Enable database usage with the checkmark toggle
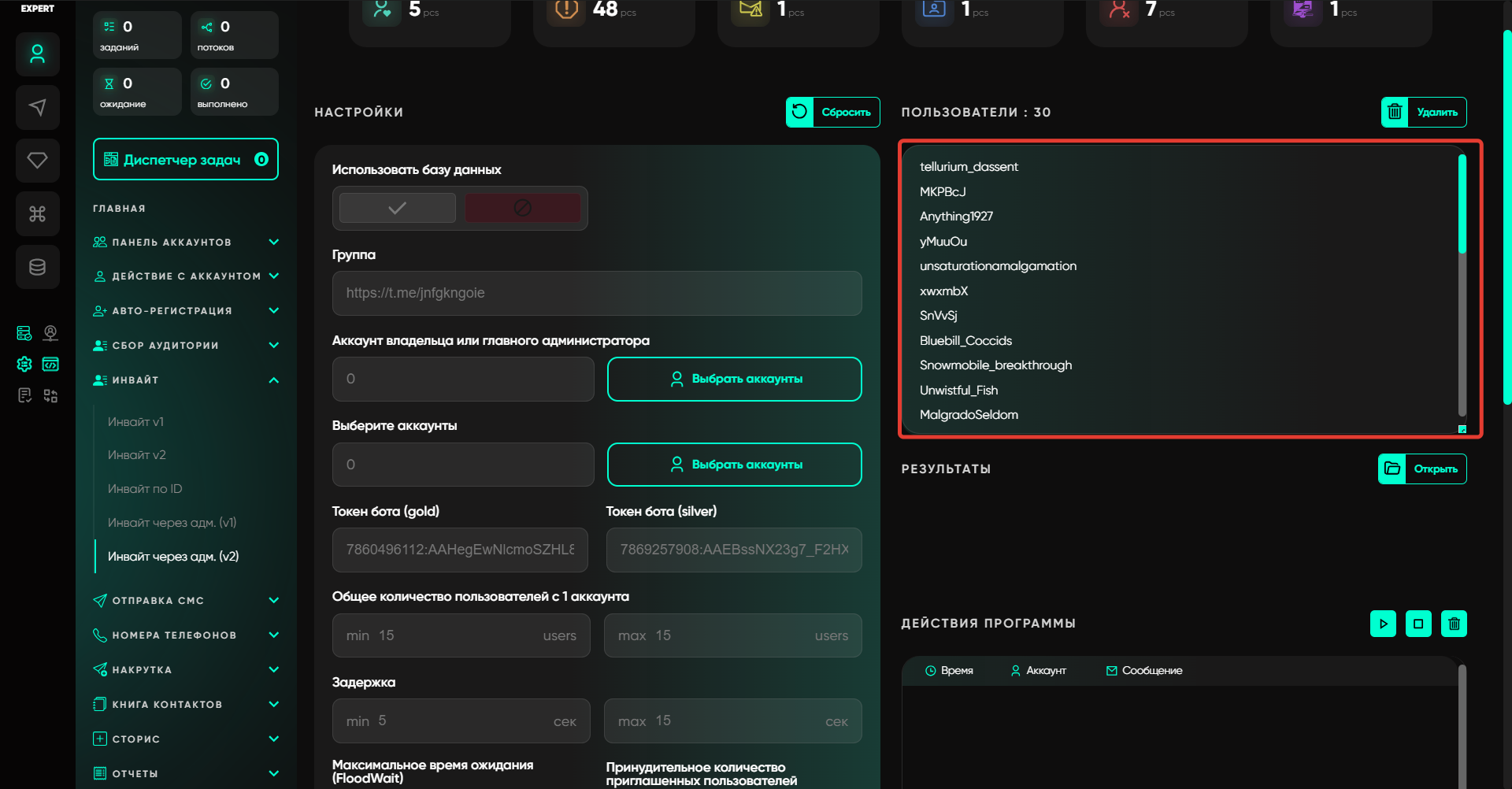This screenshot has width=1512, height=789. tap(397, 208)
